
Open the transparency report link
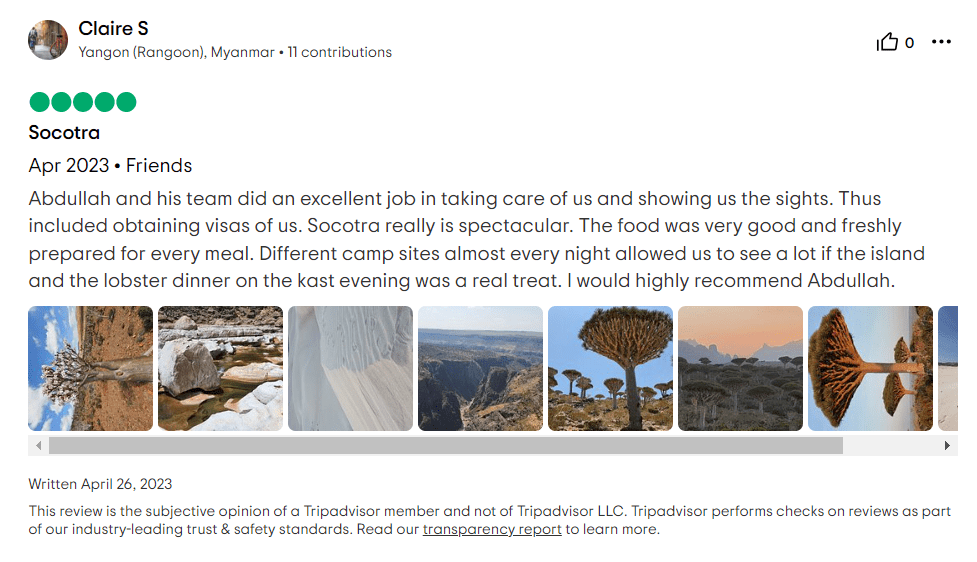[x=492, y=529]
